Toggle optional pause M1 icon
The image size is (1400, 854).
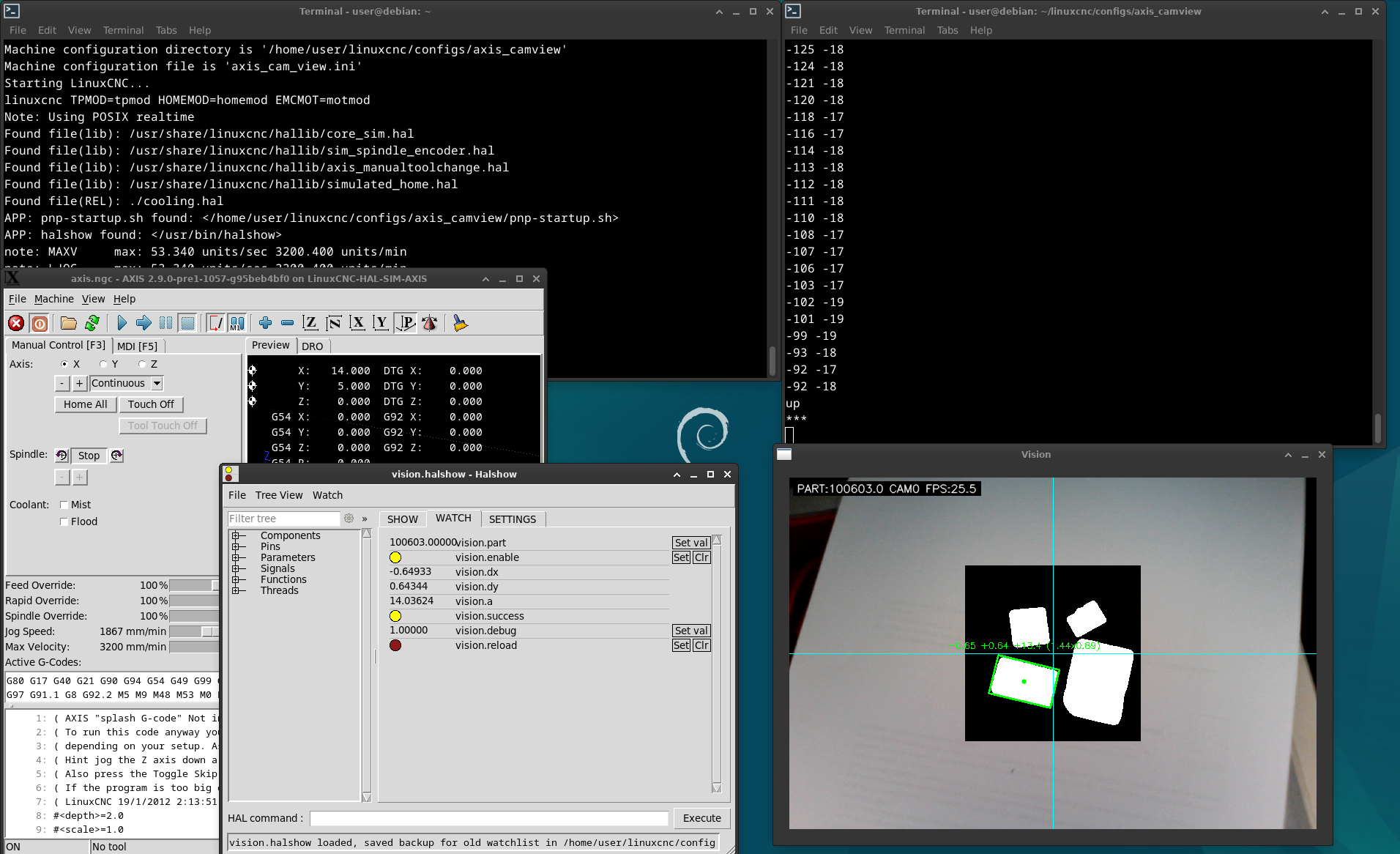point(237,323)
